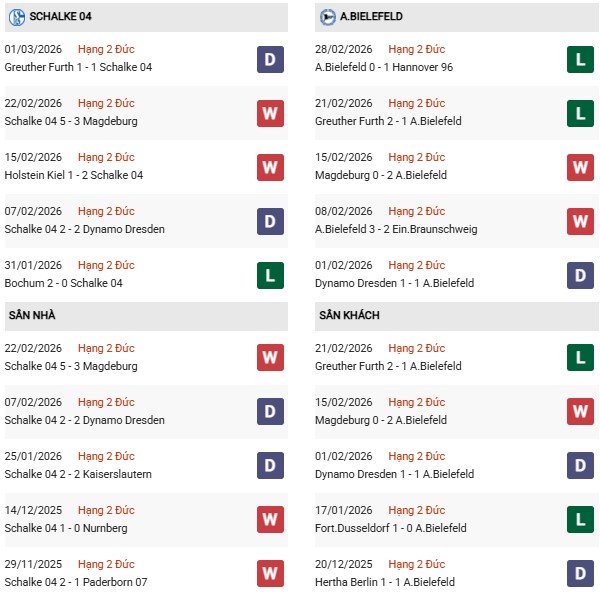Click the W badge for Schalke 04 5-3 Magdeburg on 22/02/2026 in the top list
The height and width of the screenshot is (594, 600).
(x=270, y=113)
